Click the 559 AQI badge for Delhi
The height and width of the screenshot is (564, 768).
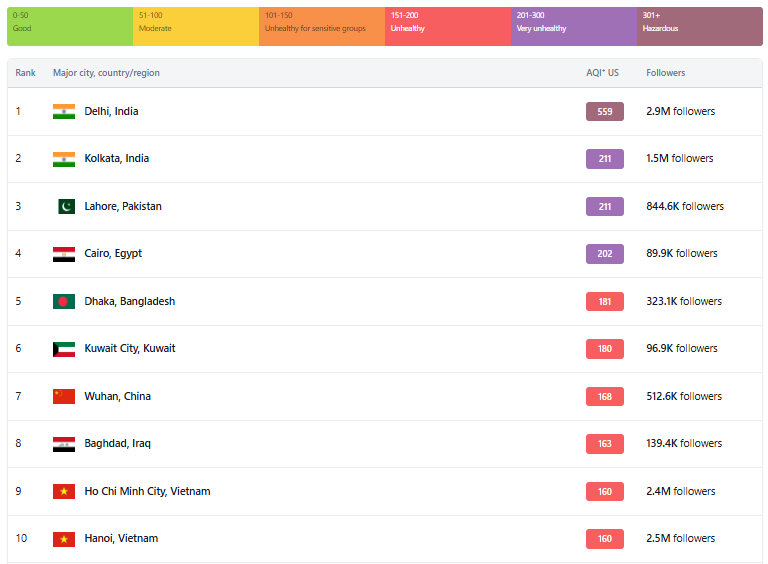(x=604, y=111)
